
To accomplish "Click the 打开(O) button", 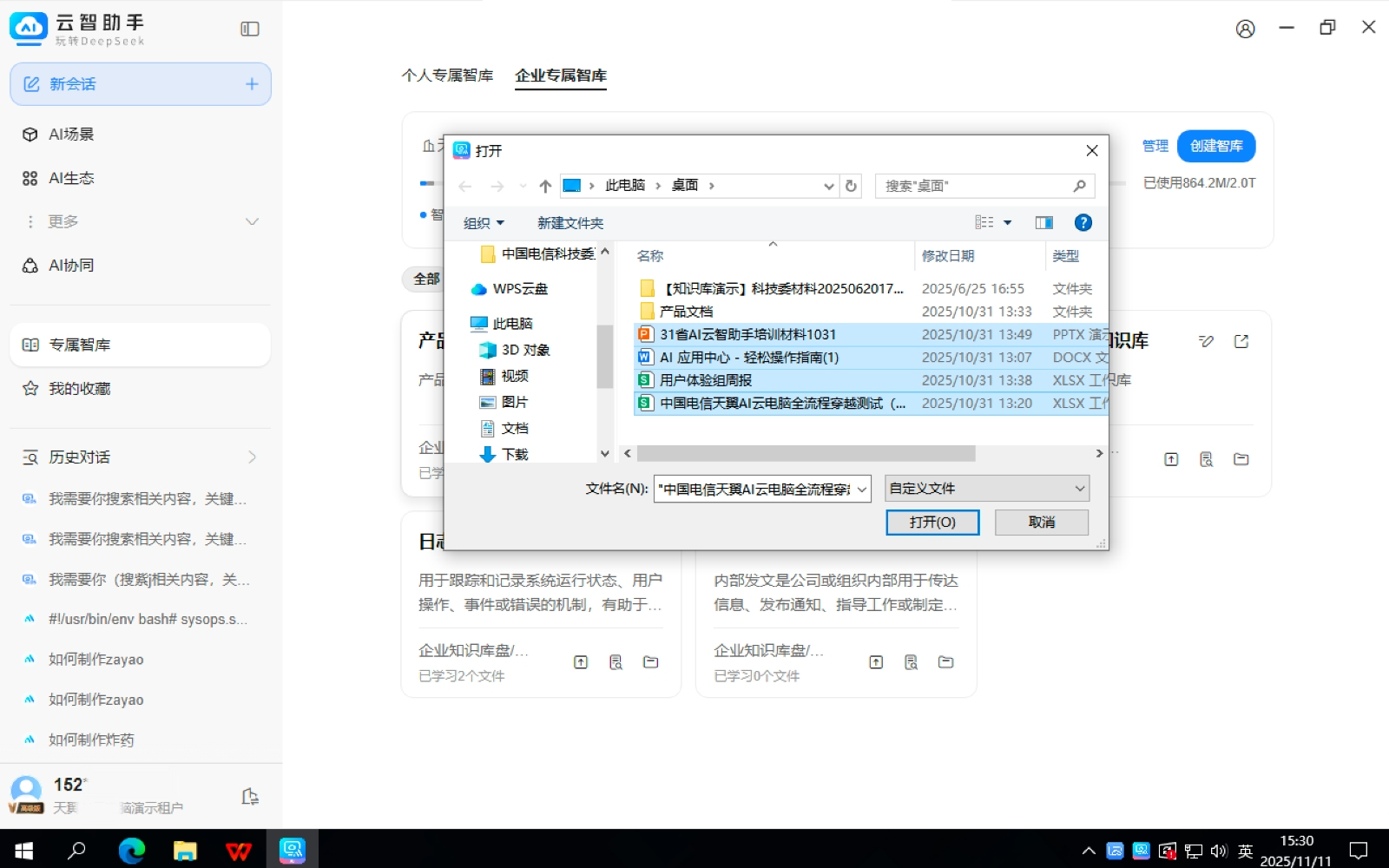I will click(x=932, y=522).
